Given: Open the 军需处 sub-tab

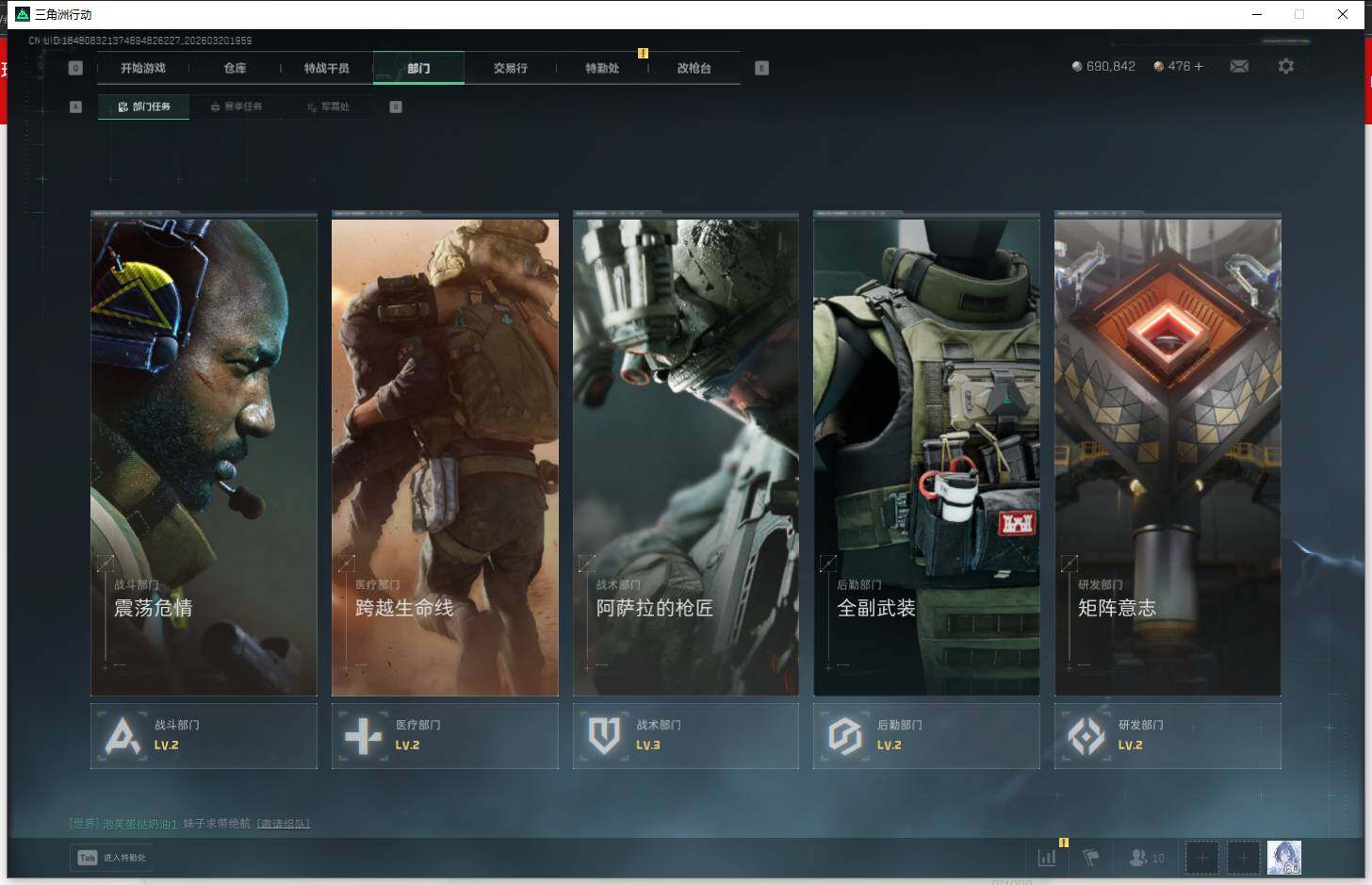Looking at the screenshot, I should pyautogui.click(x=328, y=107).
